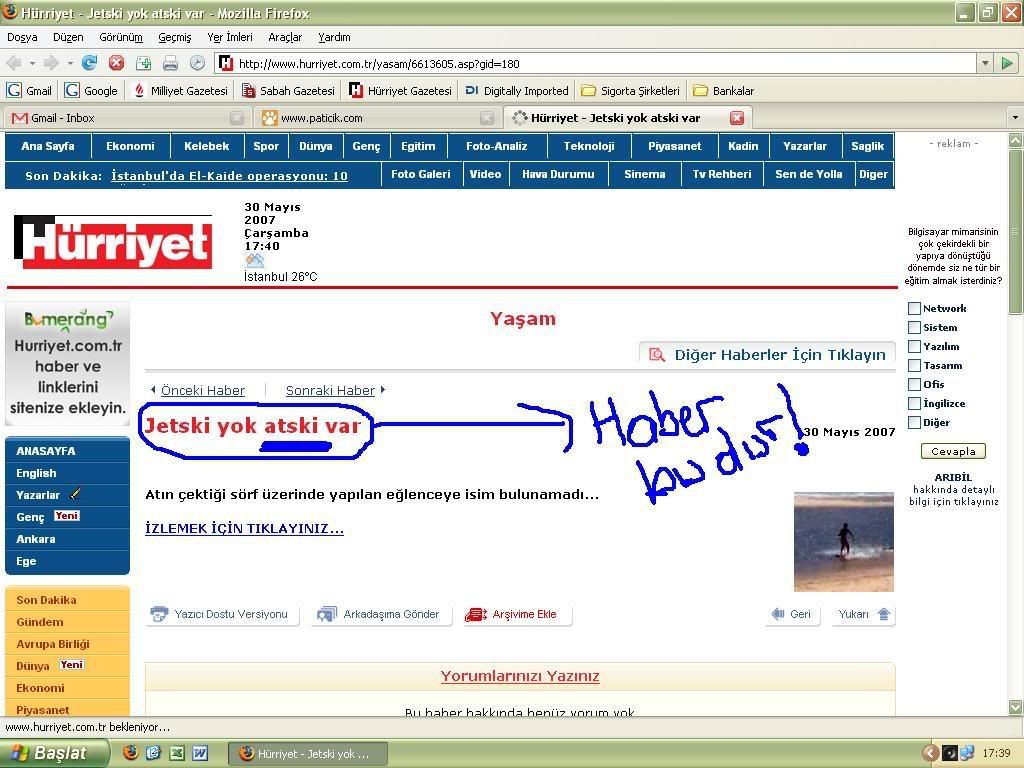The width and height of the screenshot is (1024, 768).
Task: Open the Yer İmleri menu
Action: point(229,37)
